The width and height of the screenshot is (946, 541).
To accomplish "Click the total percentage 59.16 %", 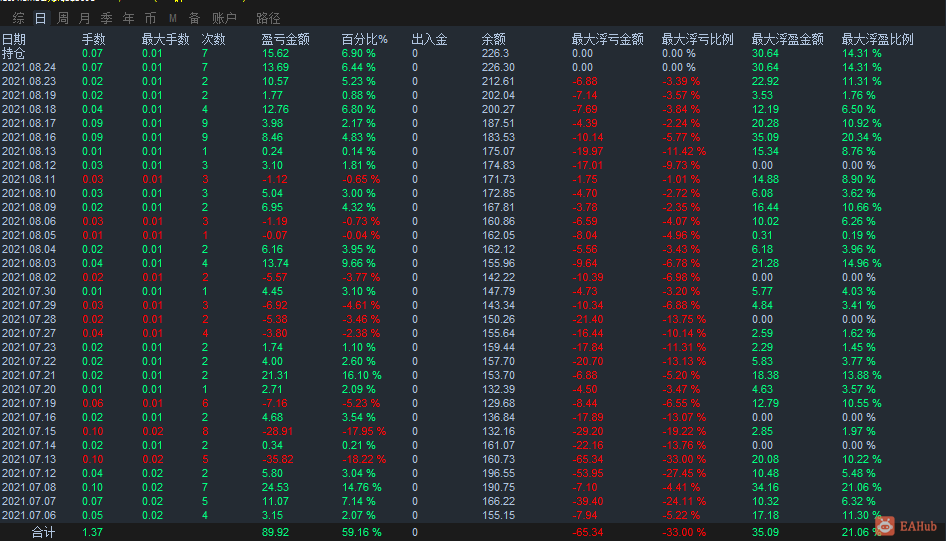I will [x=361, y=532].
